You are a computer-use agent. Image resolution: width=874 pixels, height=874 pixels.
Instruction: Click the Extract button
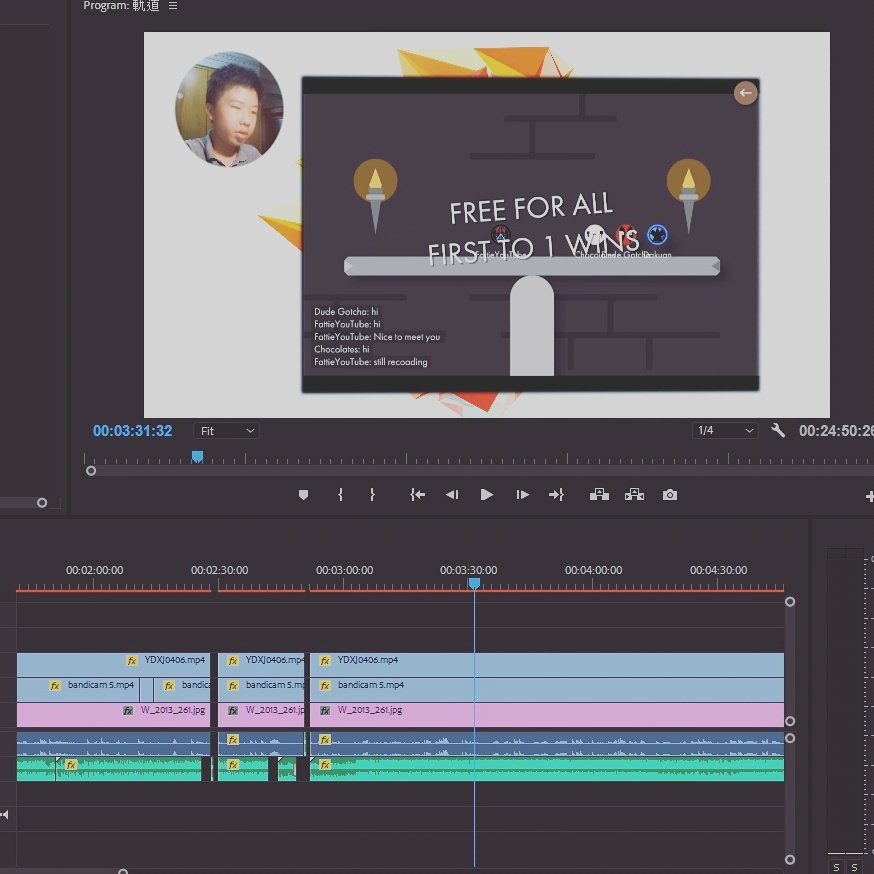634,495
